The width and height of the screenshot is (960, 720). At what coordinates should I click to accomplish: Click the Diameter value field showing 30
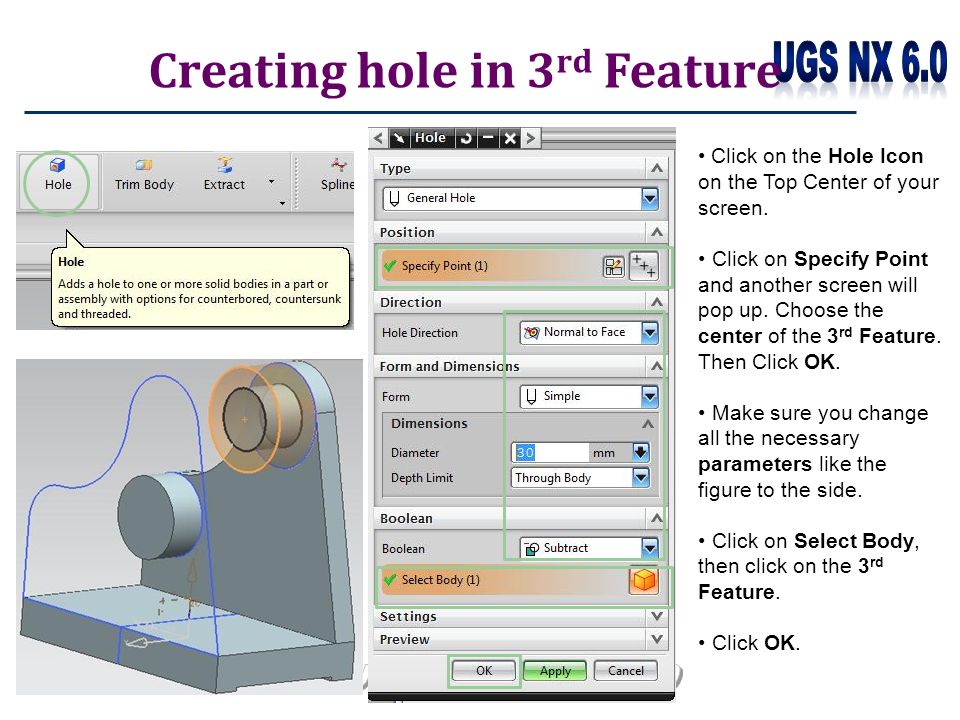(549, 453)
